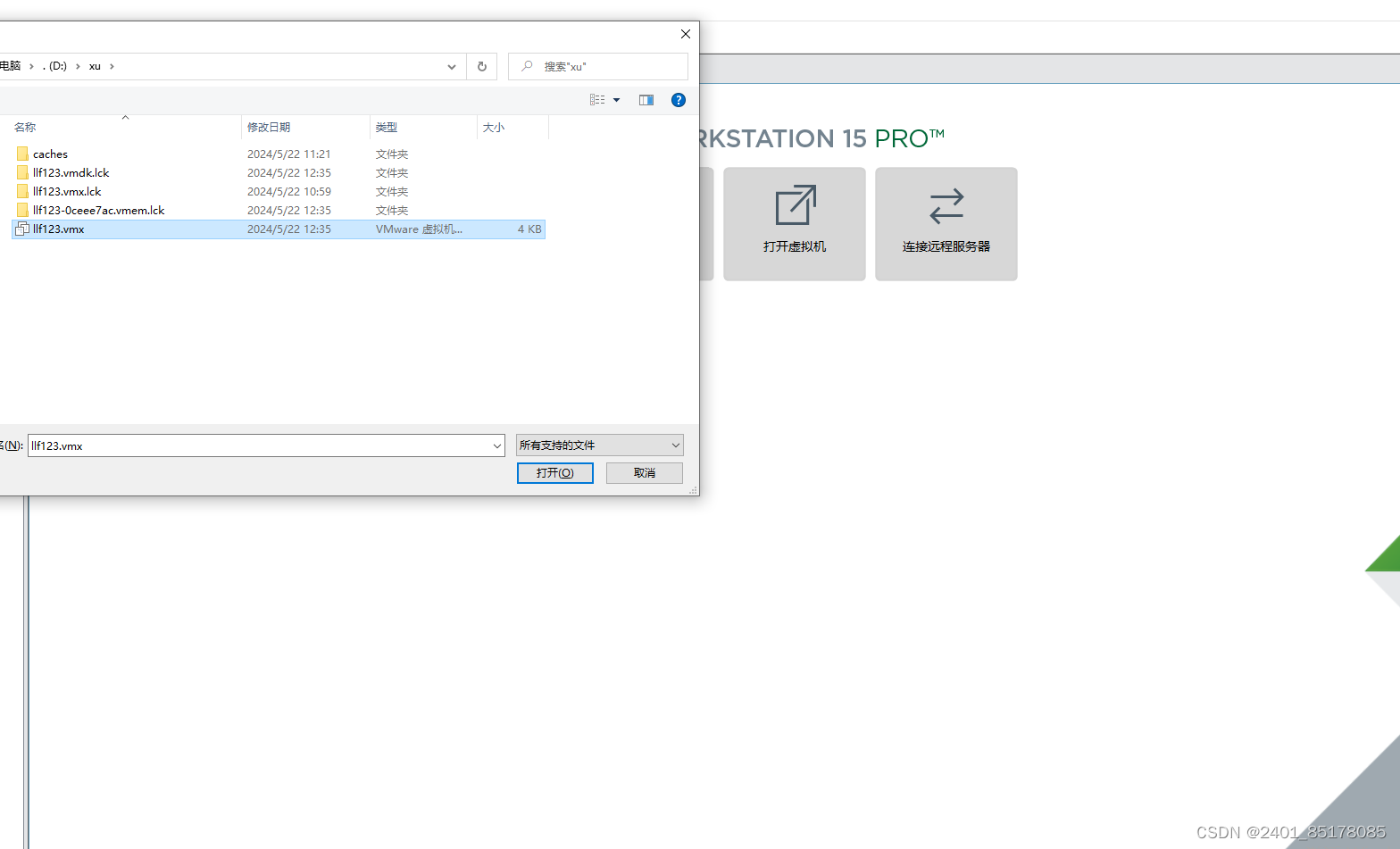Close the file open dialog
The width and height of the screenshot is (1400, 849).
686,34
